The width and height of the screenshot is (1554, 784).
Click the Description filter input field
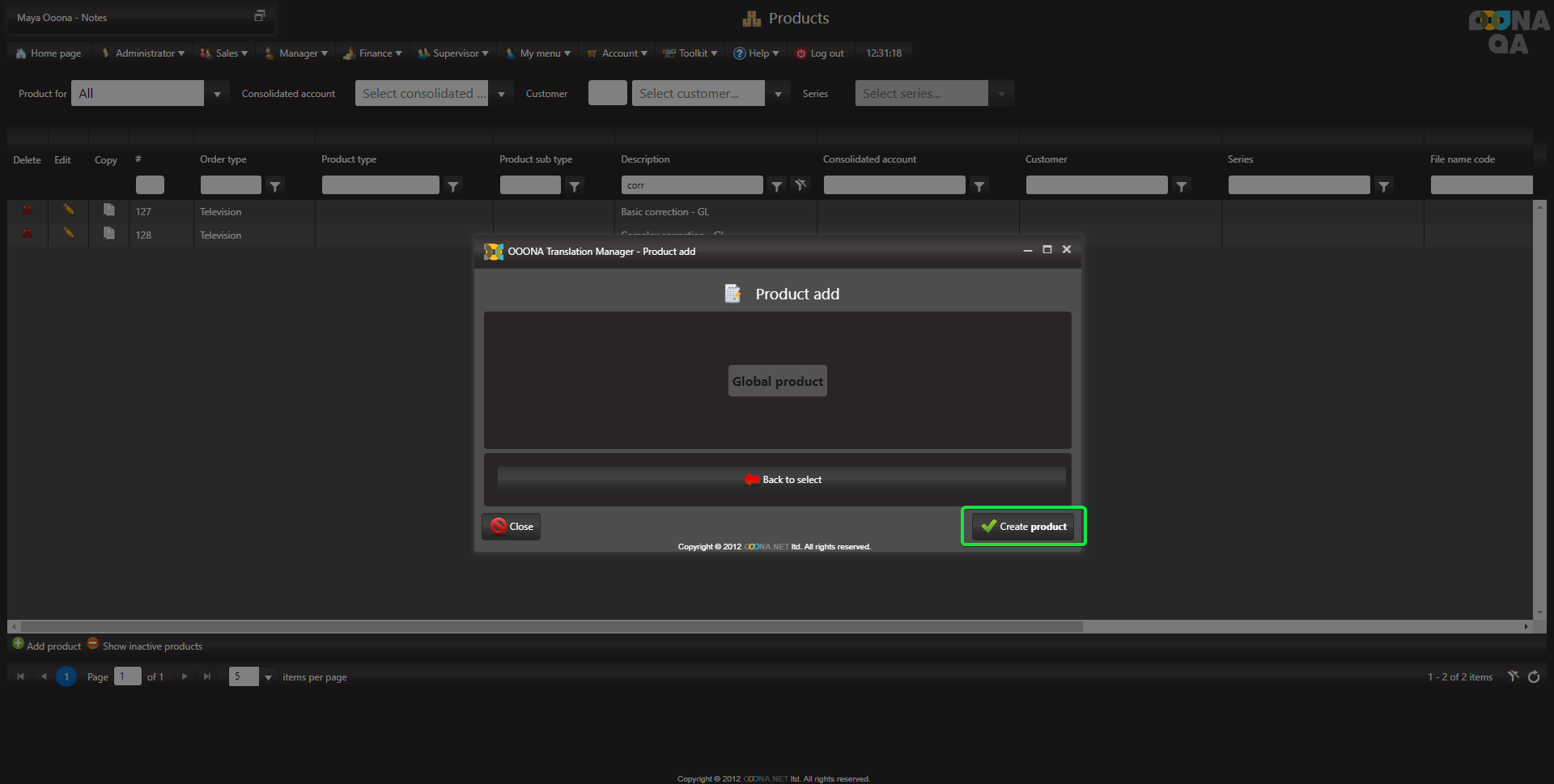tap(692, 185)
